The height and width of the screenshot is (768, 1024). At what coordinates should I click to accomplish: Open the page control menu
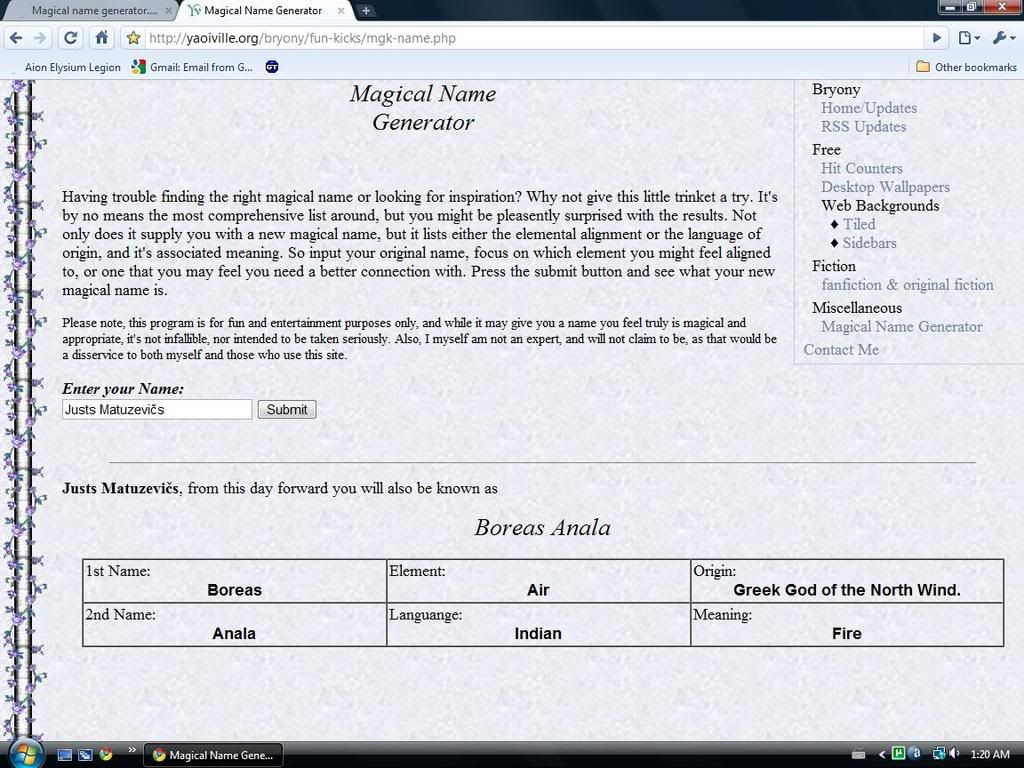pos(968,38)
